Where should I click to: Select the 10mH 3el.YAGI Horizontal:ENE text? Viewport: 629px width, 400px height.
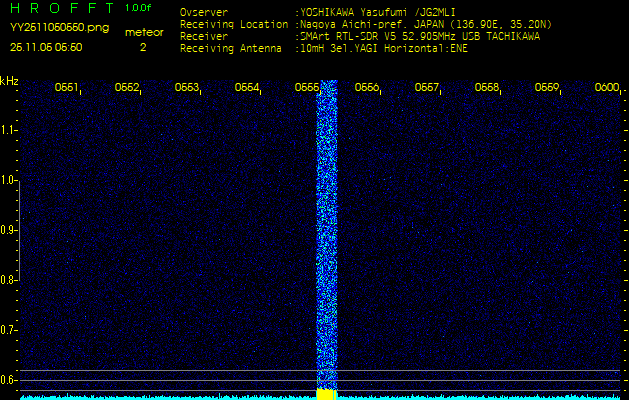pyautogui.click(x=383, y=49)
